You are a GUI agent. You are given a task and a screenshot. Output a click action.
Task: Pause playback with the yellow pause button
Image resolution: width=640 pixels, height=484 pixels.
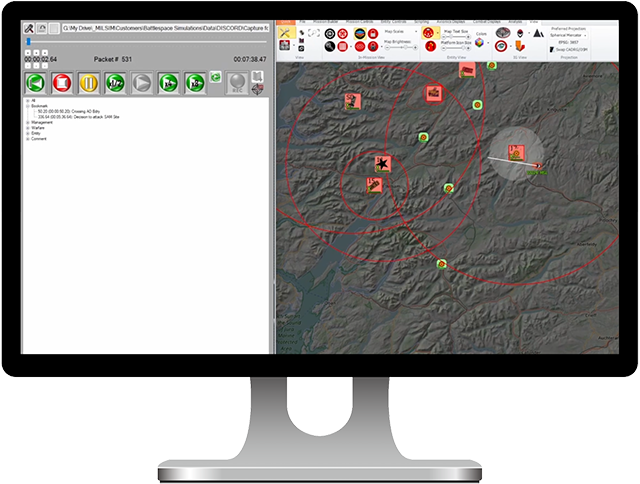89,83
